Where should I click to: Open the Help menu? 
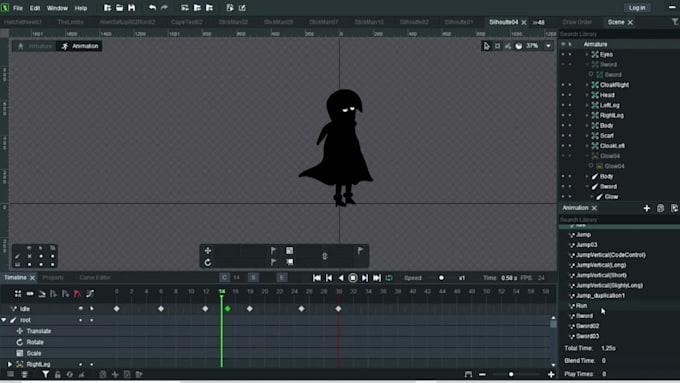[81, 8]
